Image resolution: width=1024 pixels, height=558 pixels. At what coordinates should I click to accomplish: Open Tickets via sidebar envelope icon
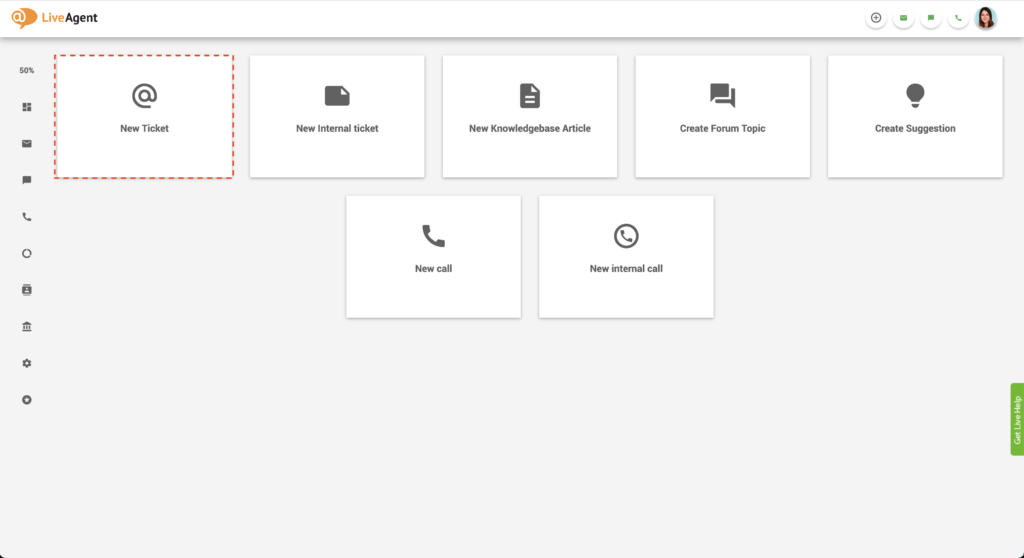tap(27, 144)
